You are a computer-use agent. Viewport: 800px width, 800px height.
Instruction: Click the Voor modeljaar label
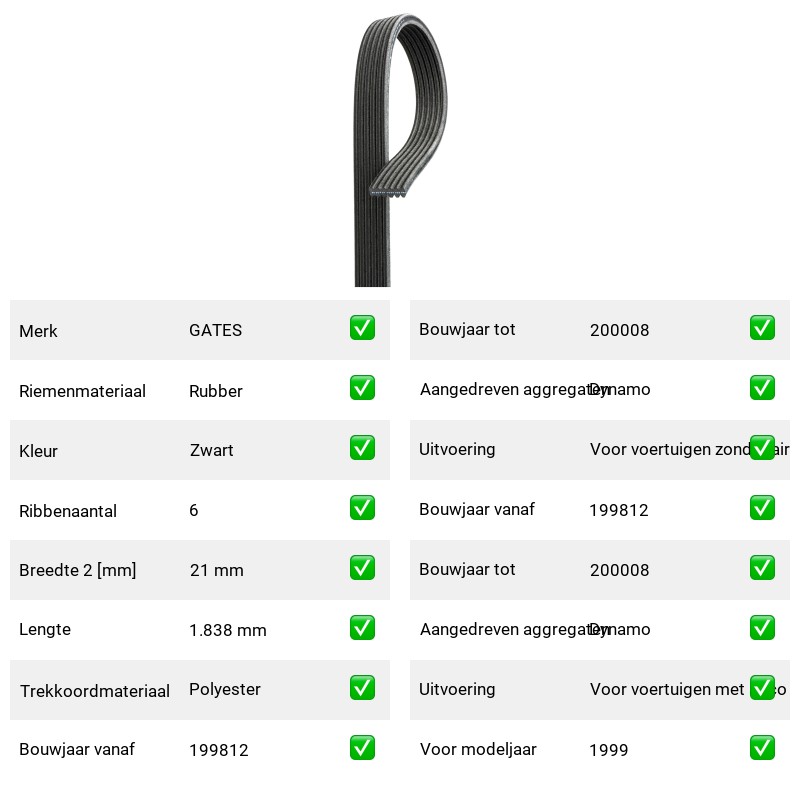[x=478, y=749]
